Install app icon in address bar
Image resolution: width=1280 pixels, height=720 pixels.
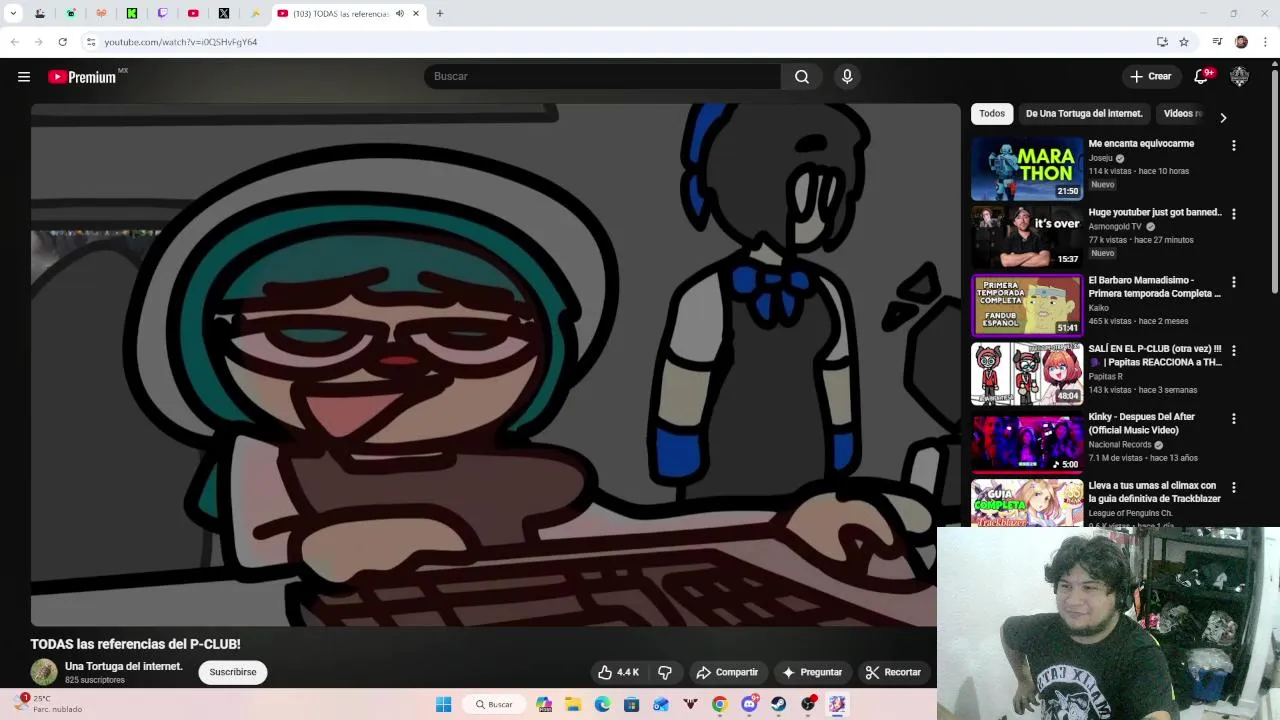point(1162,42)
